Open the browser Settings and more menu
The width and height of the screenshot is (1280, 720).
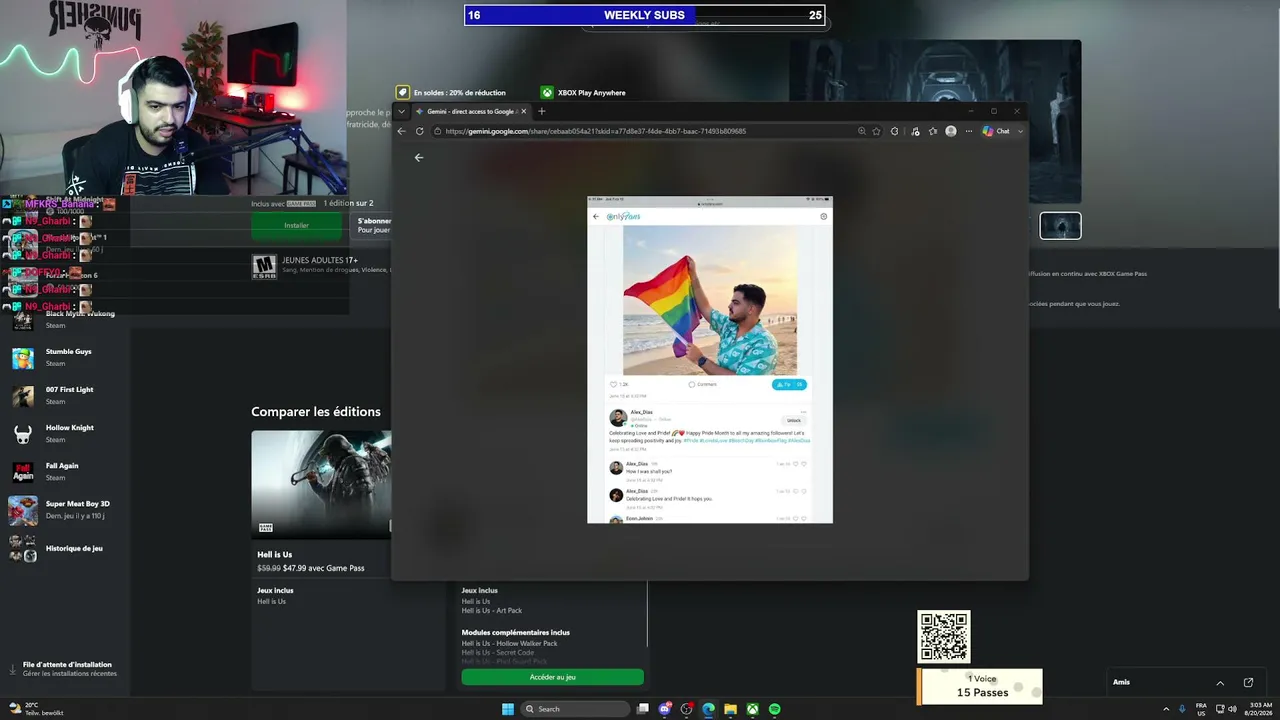pyautogui.click(x=969, y=131)
